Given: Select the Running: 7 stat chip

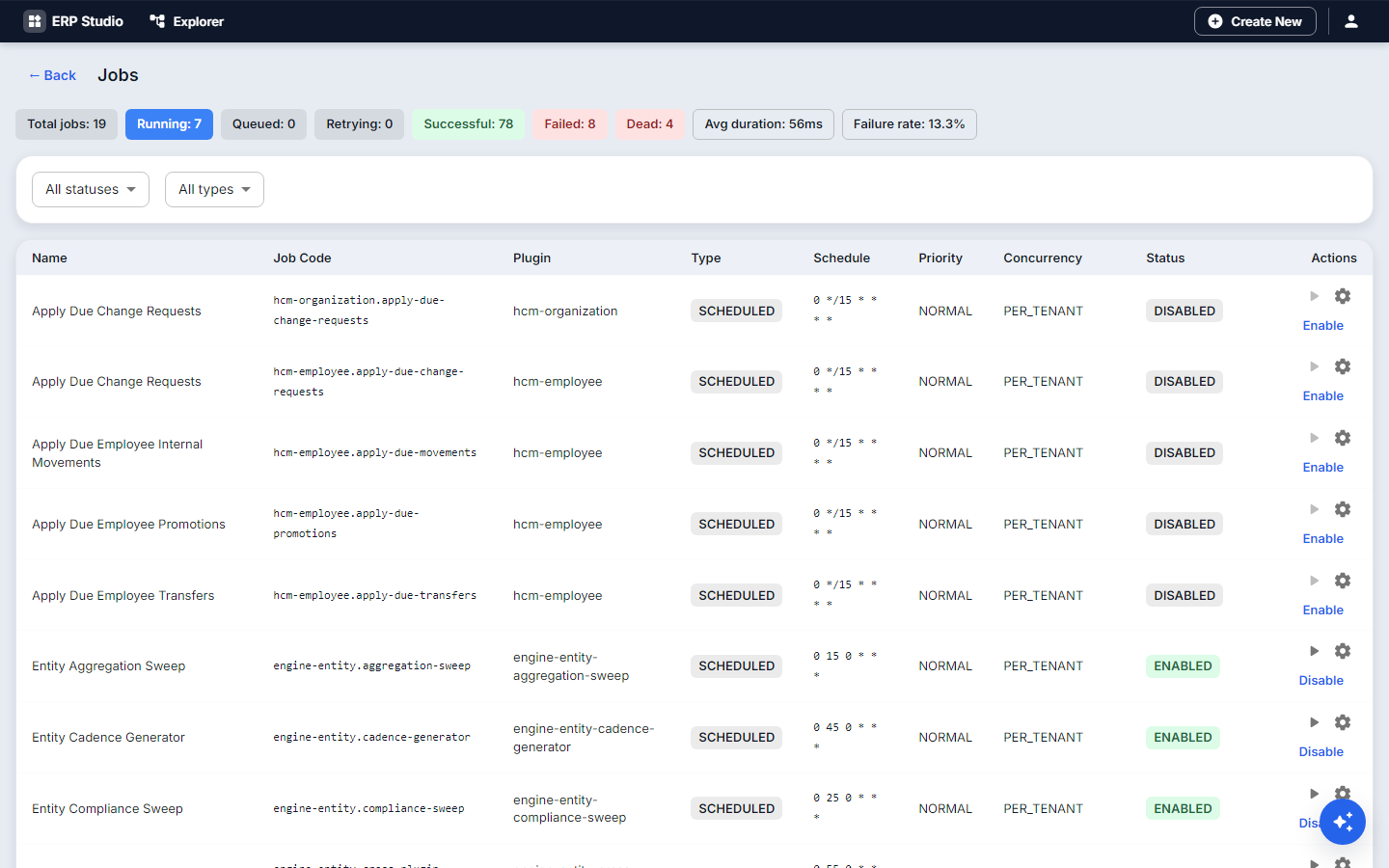Looking at the screenshot, I should tap(169, 124).
